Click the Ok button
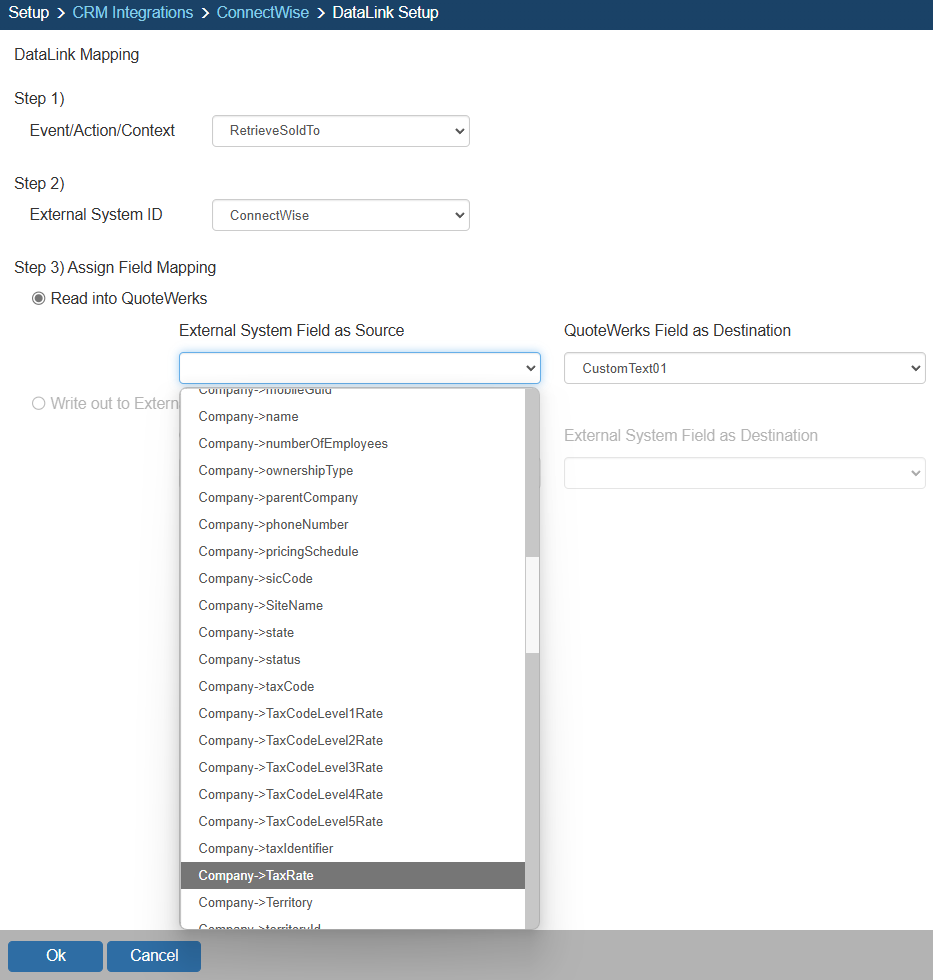 click(x=55, y=956)
